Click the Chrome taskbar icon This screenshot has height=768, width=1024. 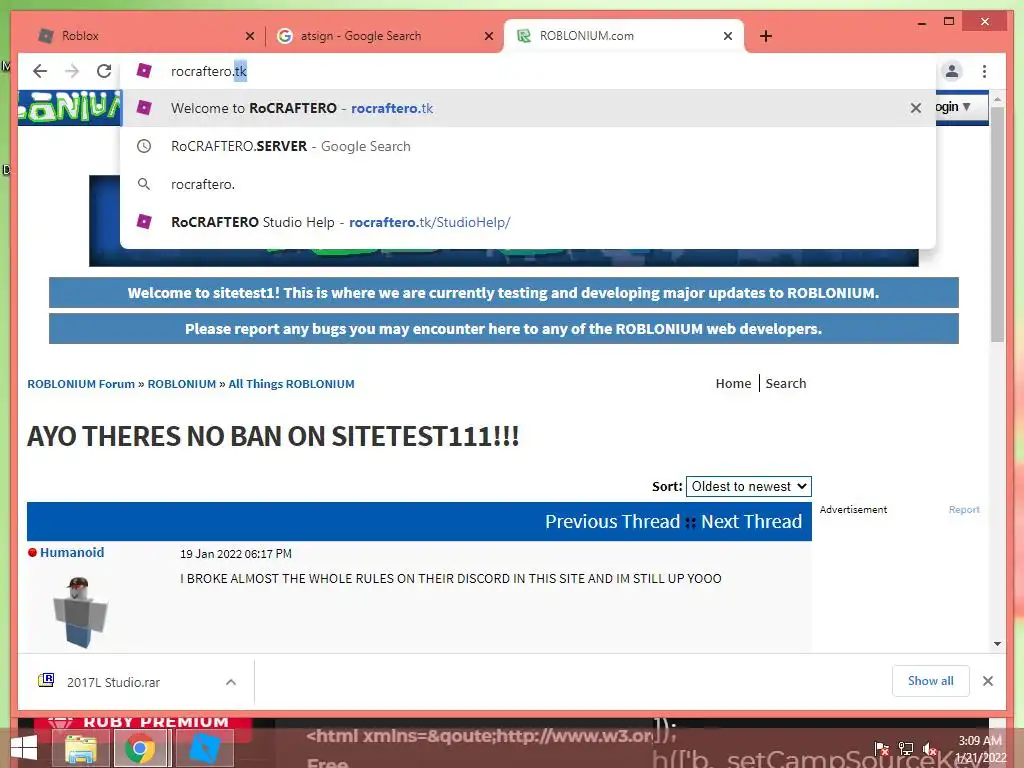[139, 748]
